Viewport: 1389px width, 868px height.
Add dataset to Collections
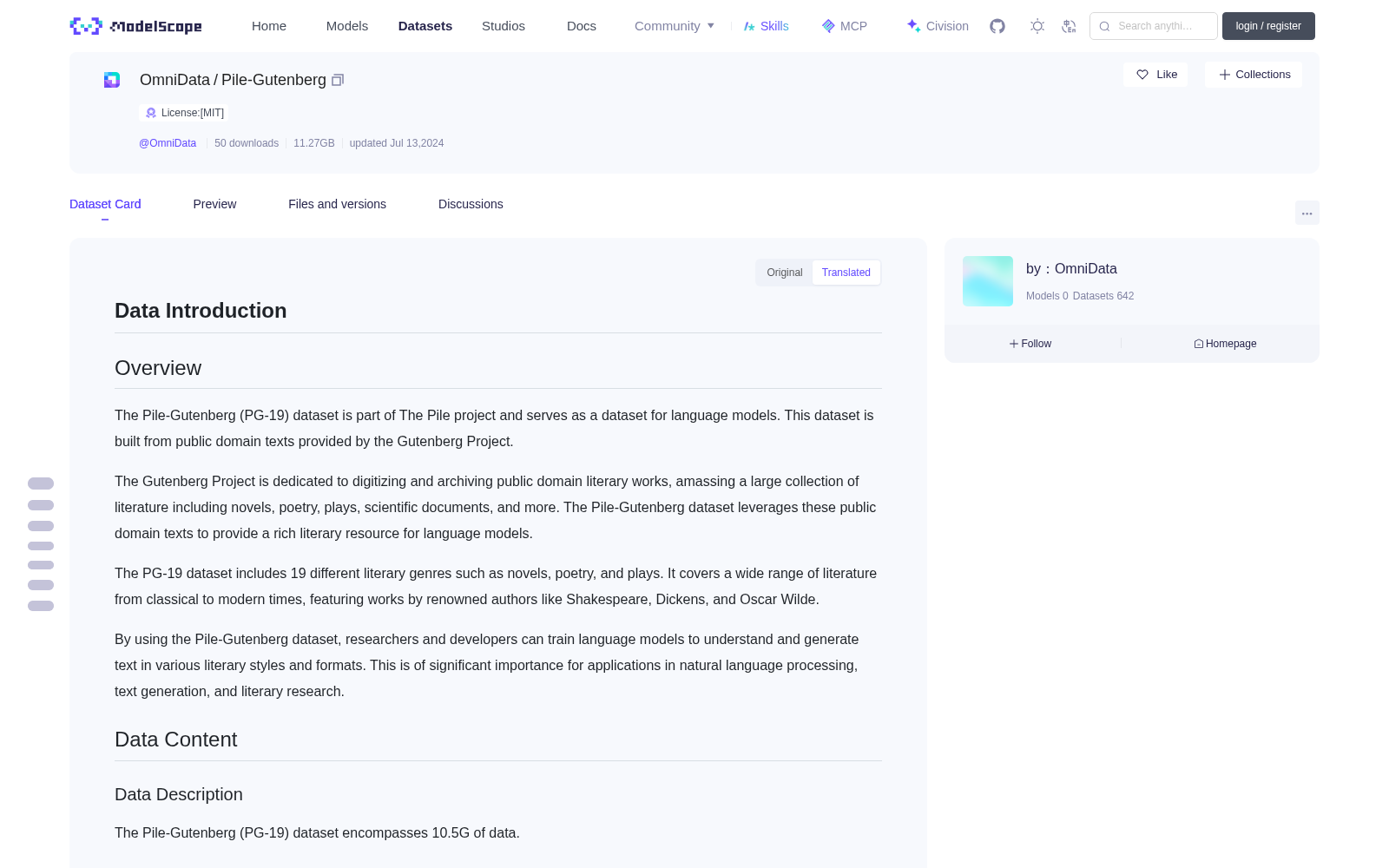pyautogui.click(x=1254, y=75)
